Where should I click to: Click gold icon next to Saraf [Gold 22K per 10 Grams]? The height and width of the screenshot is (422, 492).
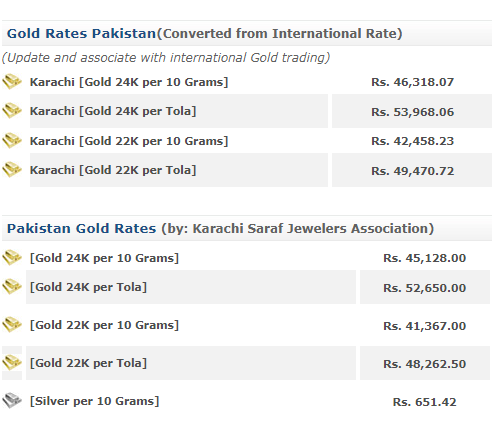point(12,325)
